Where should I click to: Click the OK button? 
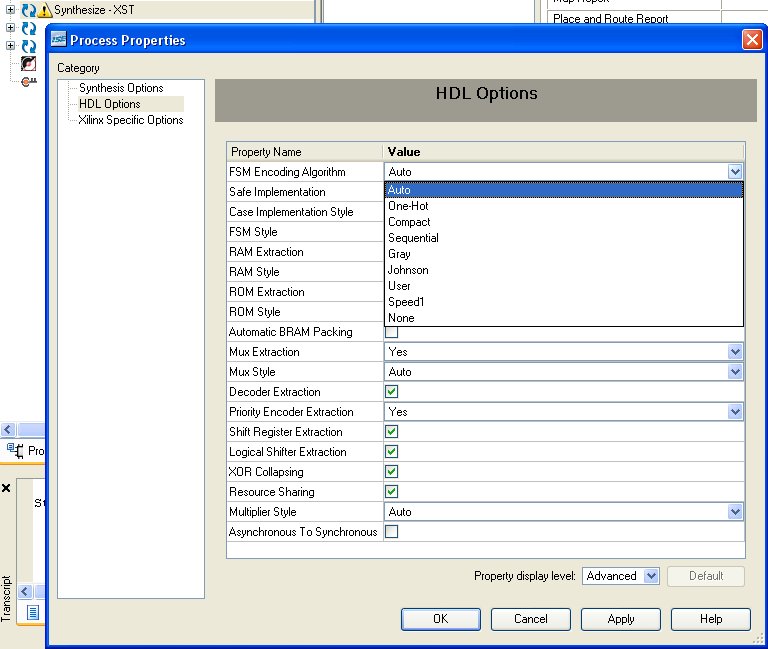tap(440, 619)
